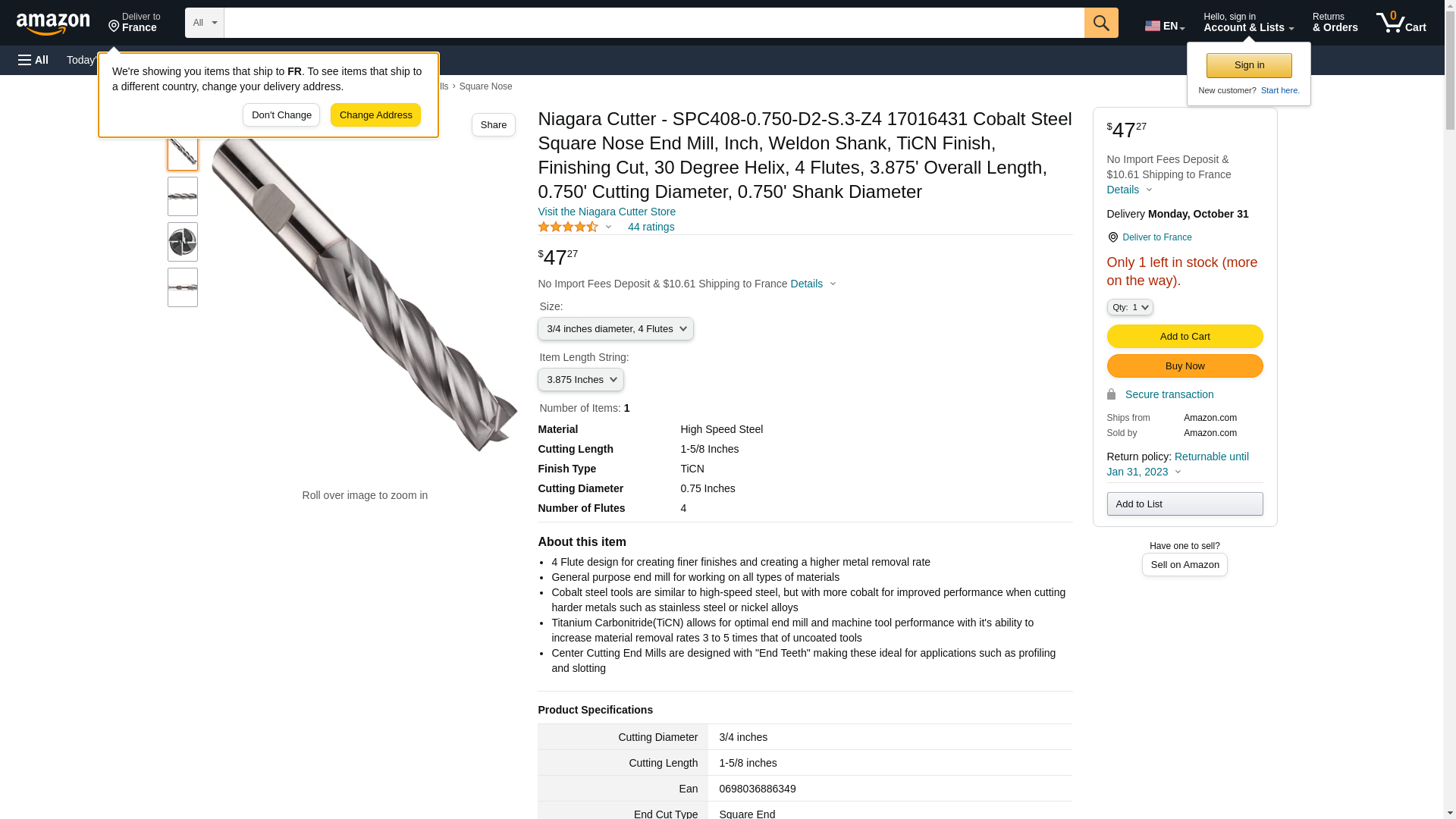This screenshot has height=819, width=1456.
Task: Click into the search input field
Action: [654, 23]
